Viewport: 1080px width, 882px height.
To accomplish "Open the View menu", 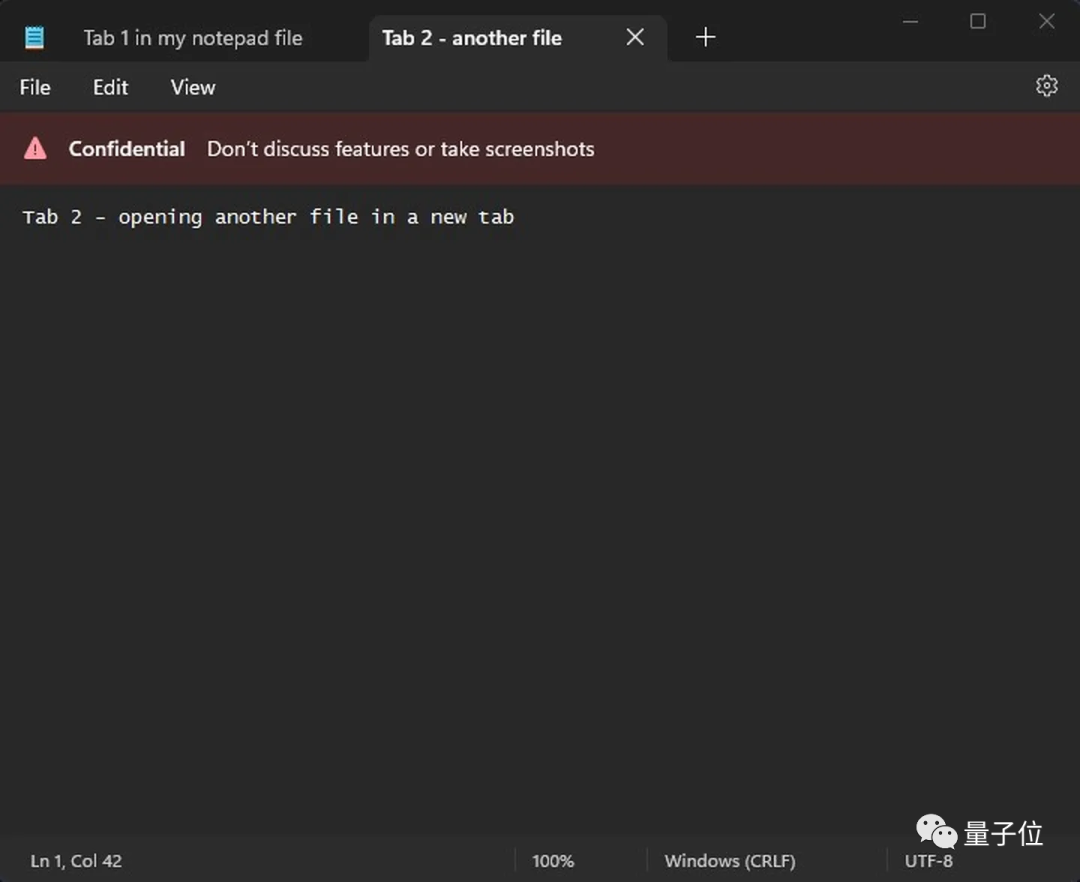I will 193,87.
